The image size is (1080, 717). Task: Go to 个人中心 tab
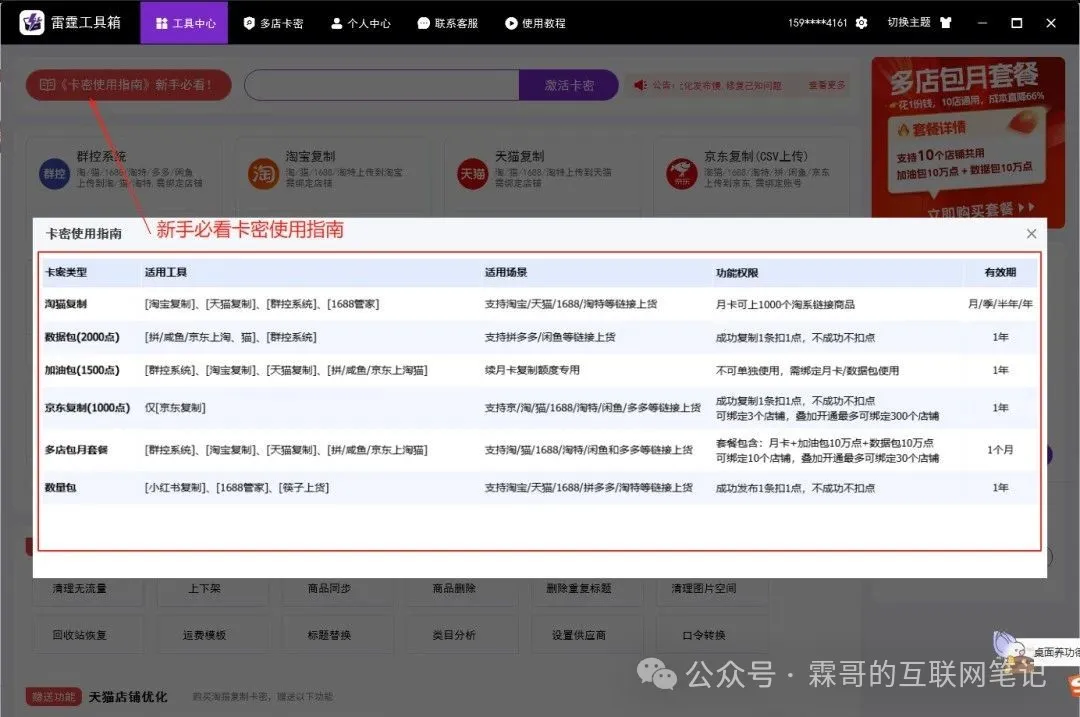click(361, 23)
